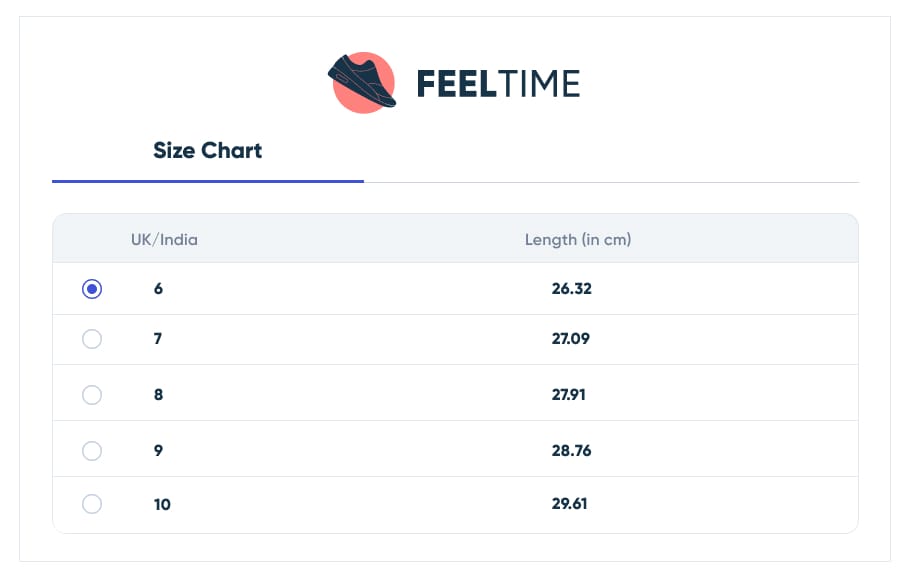Click the size label 6

coord(158,288)
